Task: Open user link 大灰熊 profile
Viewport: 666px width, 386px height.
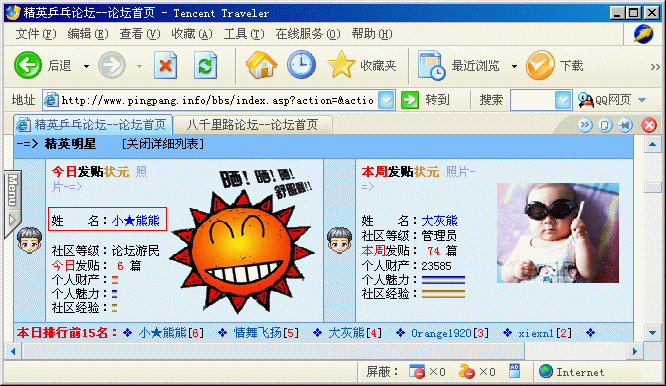Action: tap(439, 221)
